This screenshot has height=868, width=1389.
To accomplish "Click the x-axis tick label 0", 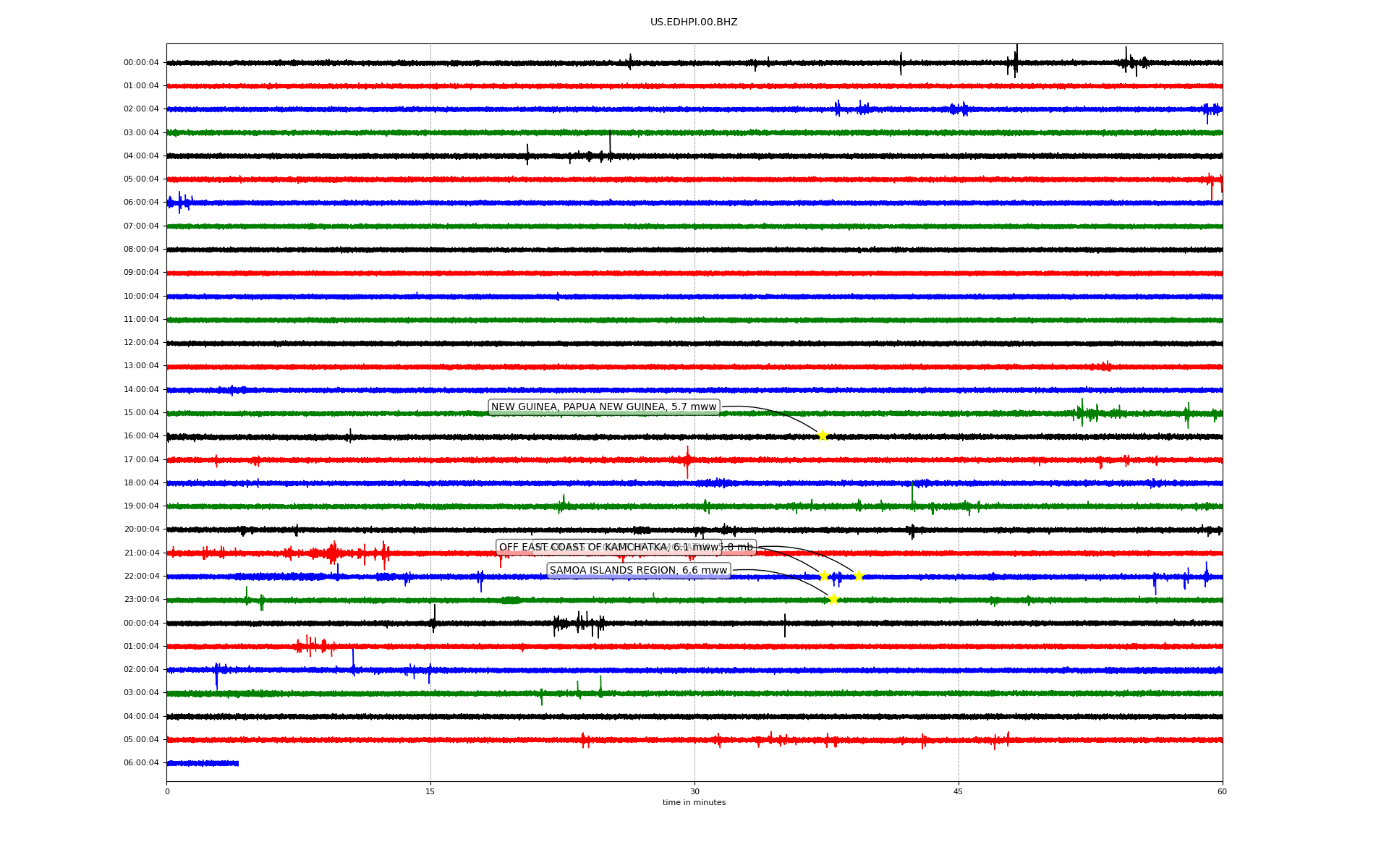I will (167, 792).
